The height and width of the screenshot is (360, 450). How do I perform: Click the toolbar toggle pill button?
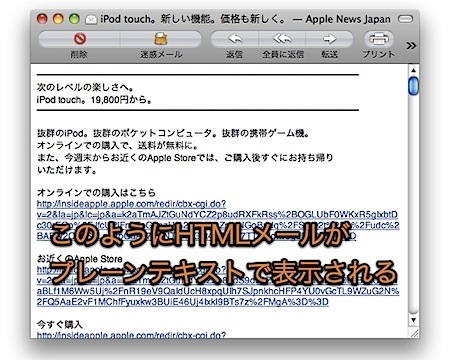click(x=406, y=19)
